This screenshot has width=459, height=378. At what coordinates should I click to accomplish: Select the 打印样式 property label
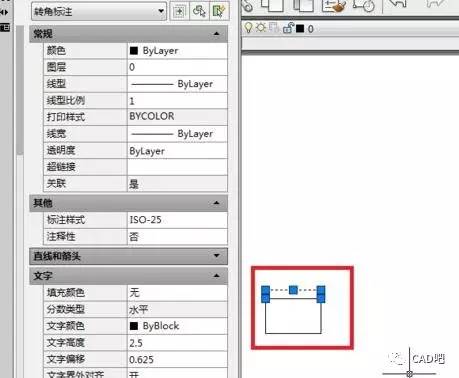pyautogui.click(x=66, y=117)
